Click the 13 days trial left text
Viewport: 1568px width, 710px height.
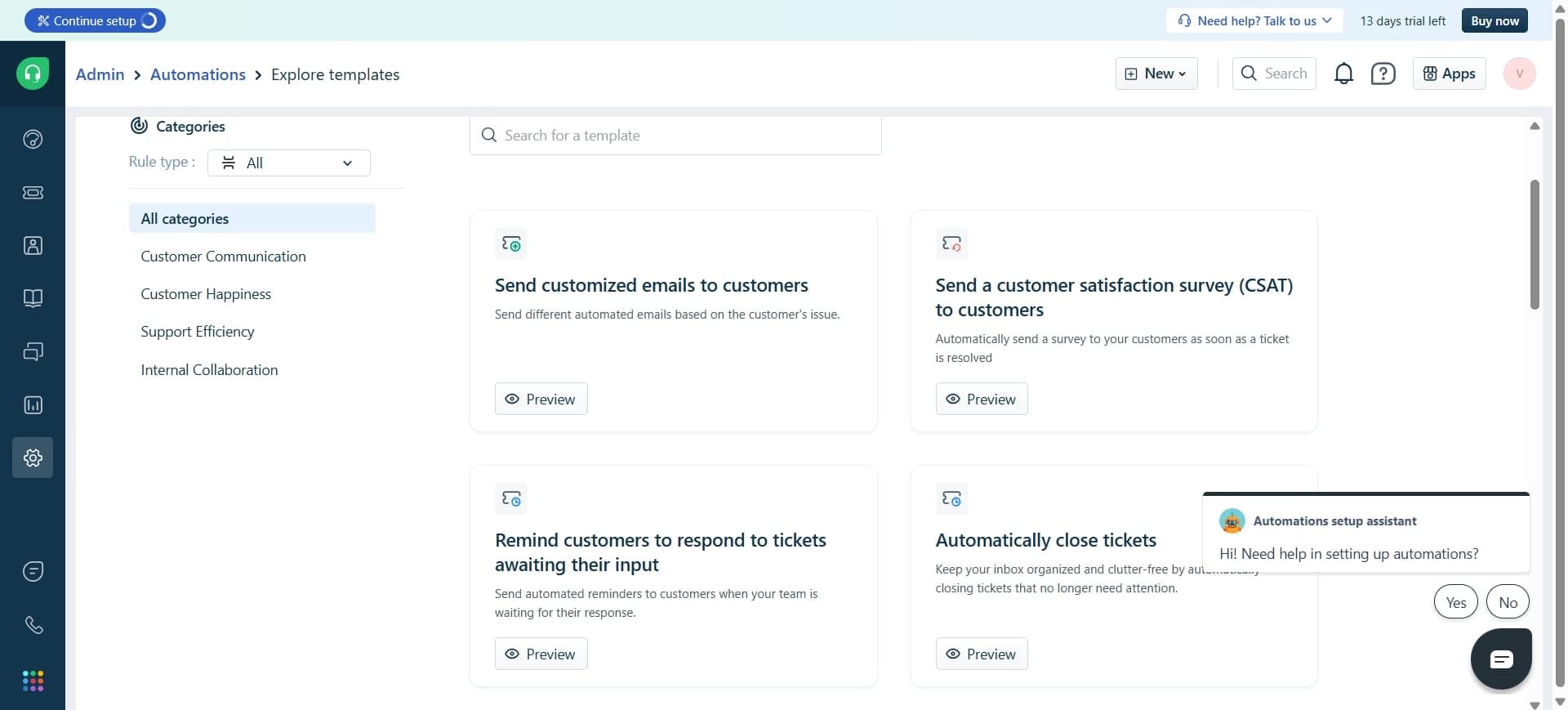point(1402,20)
